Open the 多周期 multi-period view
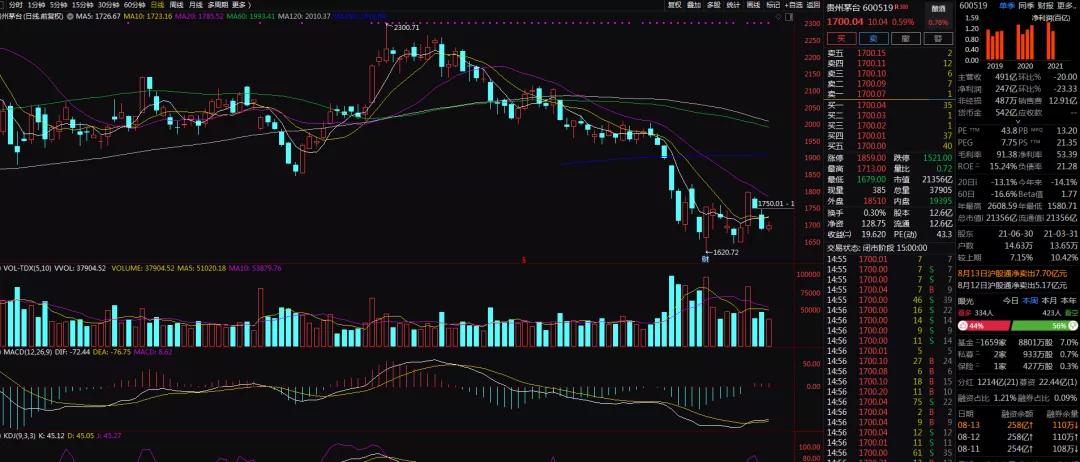Viewport: 1080px width, 462px height. pyautogui.click(x=217, y=5)
